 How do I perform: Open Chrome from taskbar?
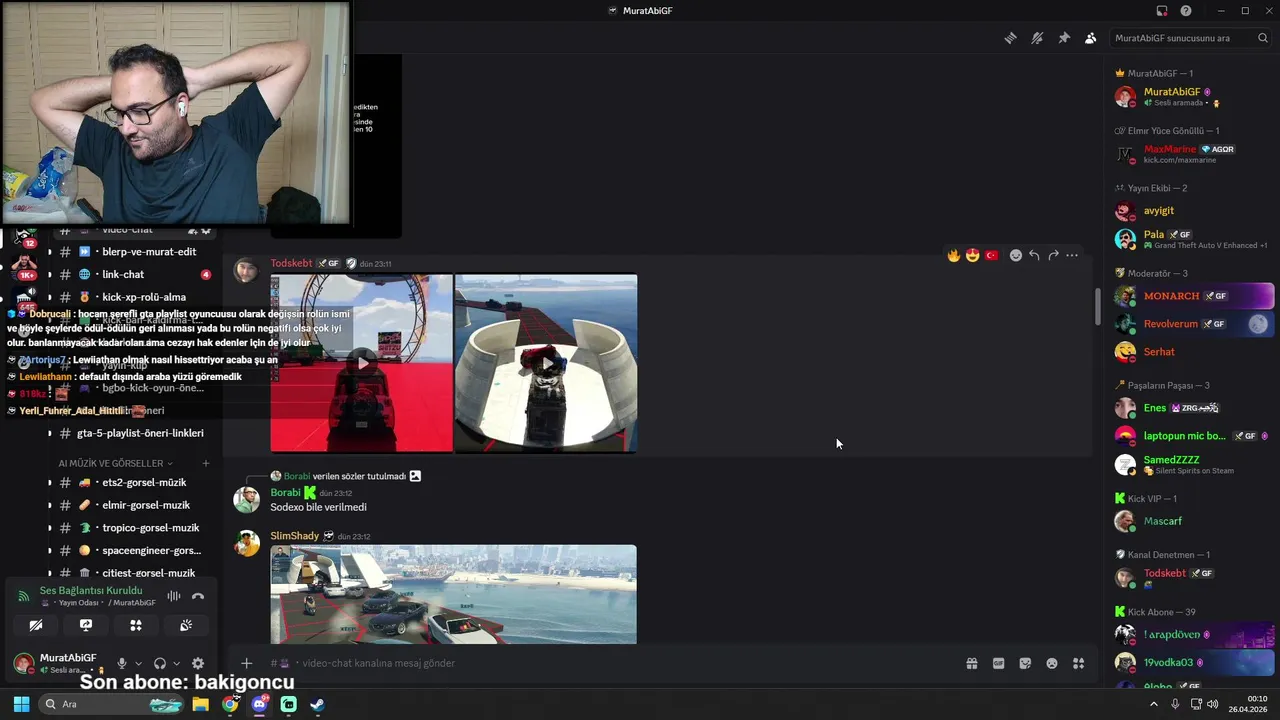pyautogui.click(x=230, y=704)
